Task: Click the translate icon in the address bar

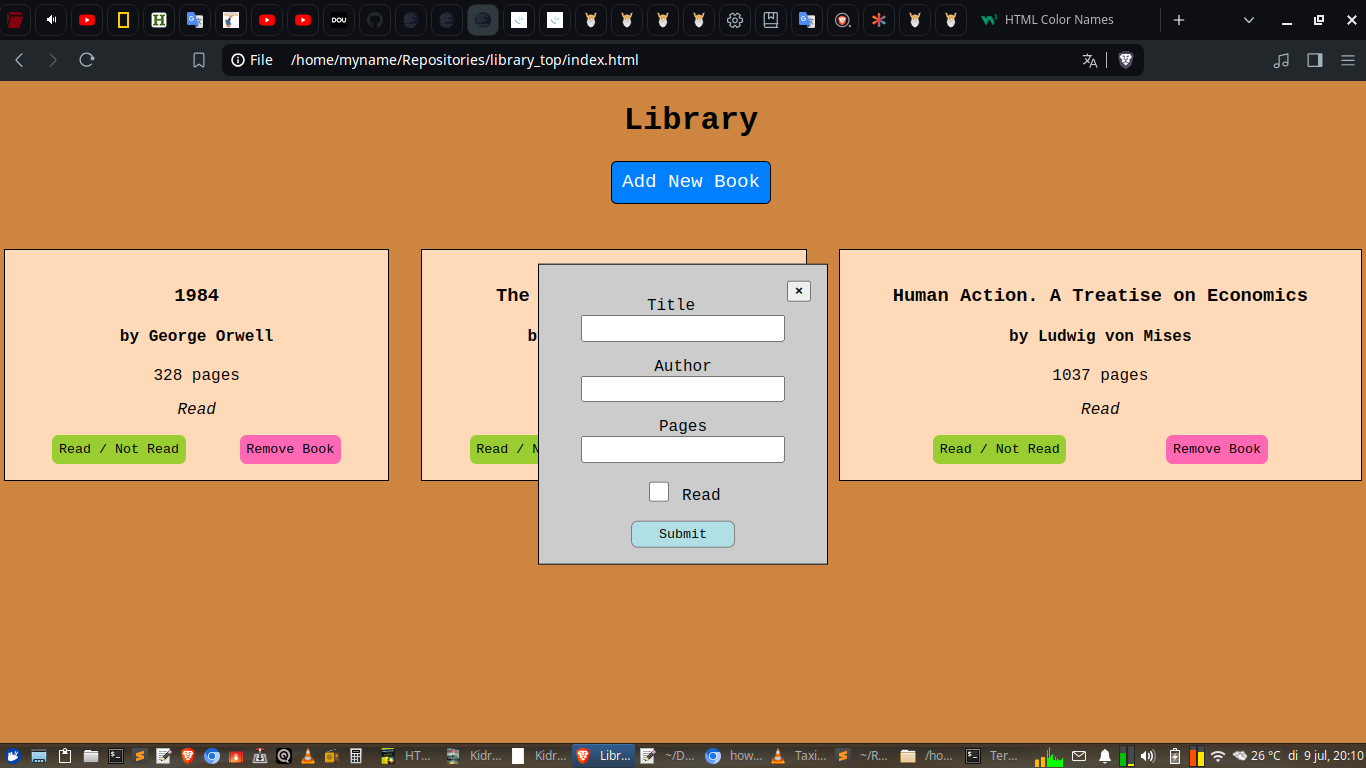Action: point(1089,60)
